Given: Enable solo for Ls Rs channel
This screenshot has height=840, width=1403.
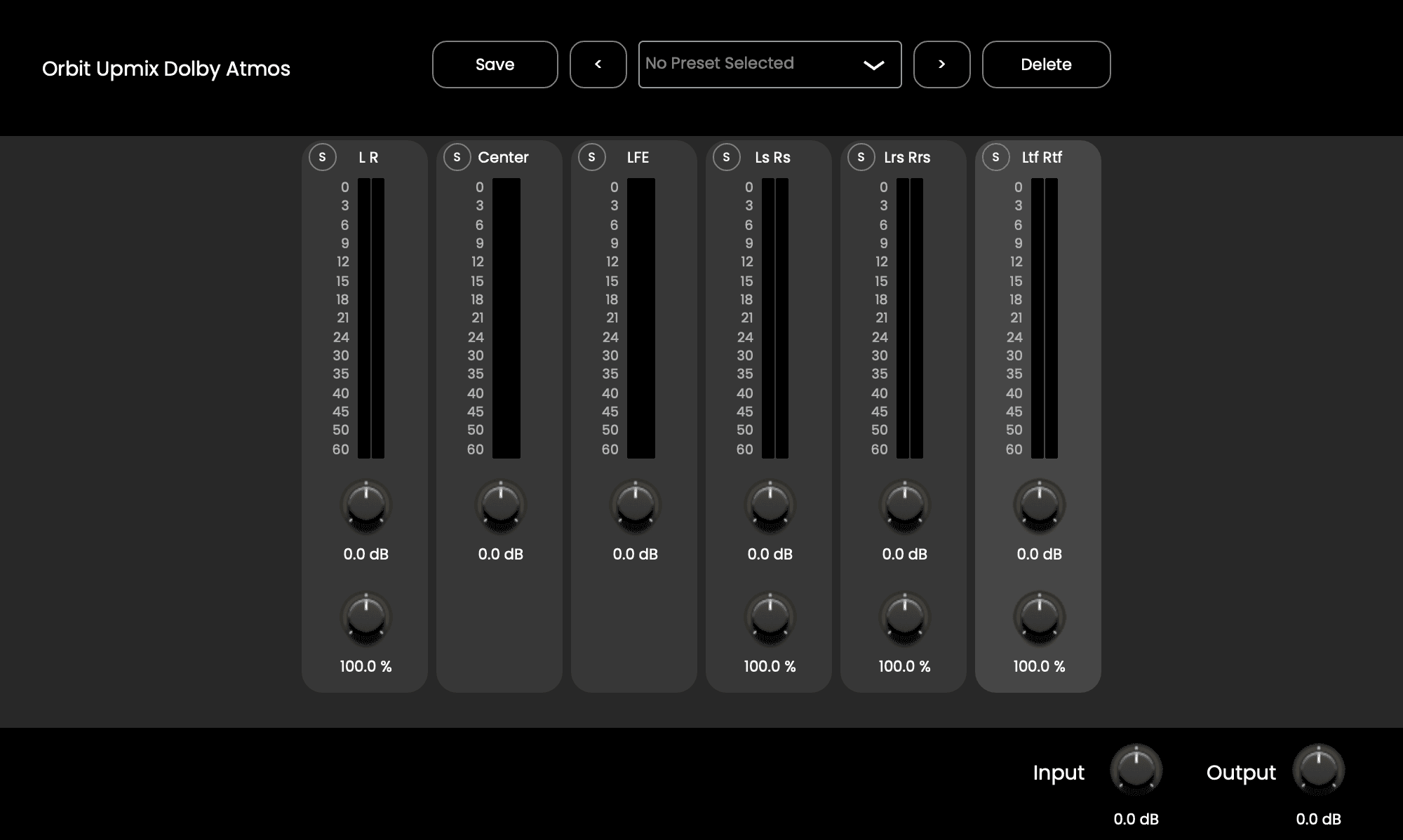Looking at the screenshot, I should [727, 157].
